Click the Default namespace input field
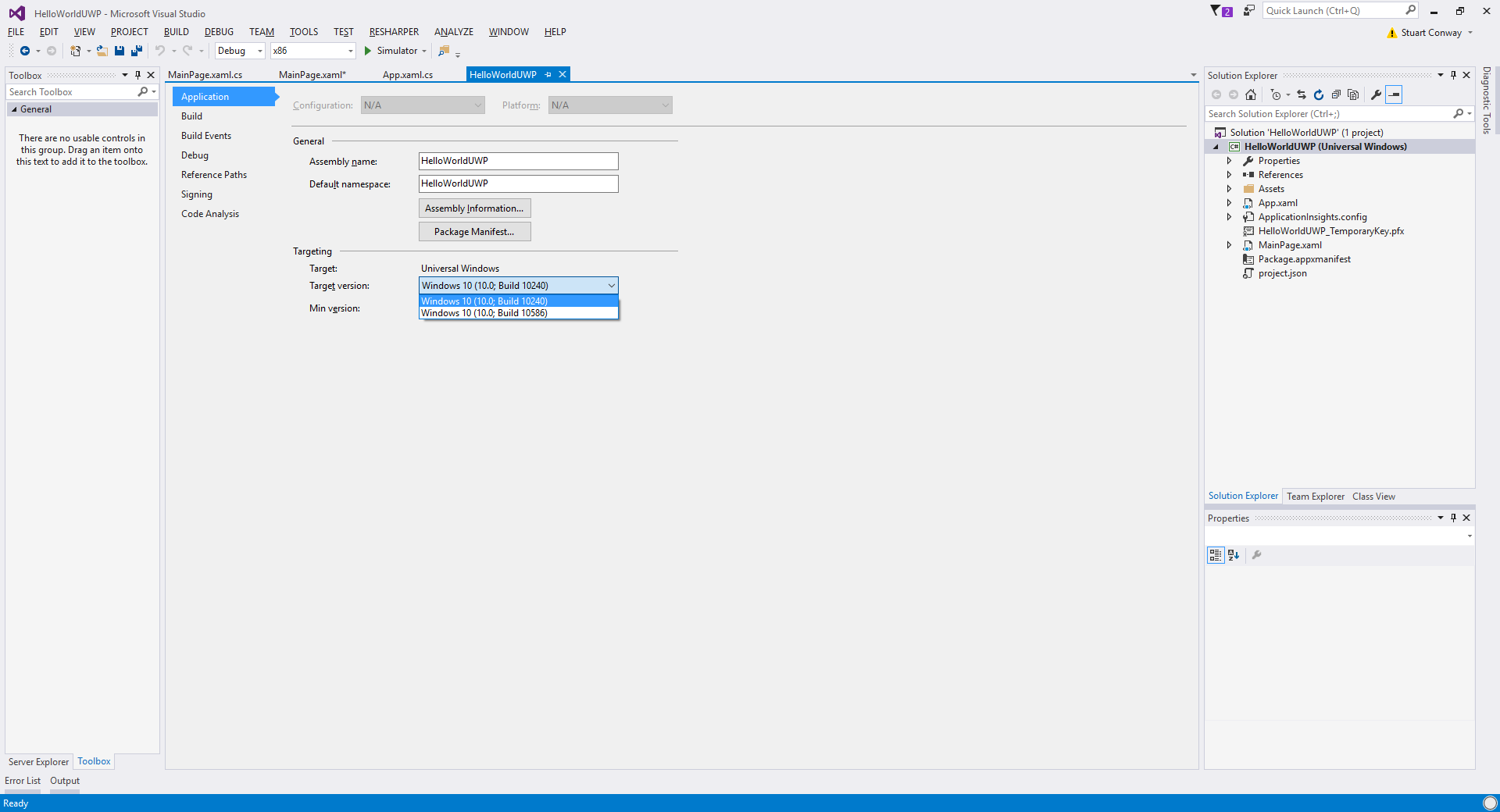 click(519, 183)
